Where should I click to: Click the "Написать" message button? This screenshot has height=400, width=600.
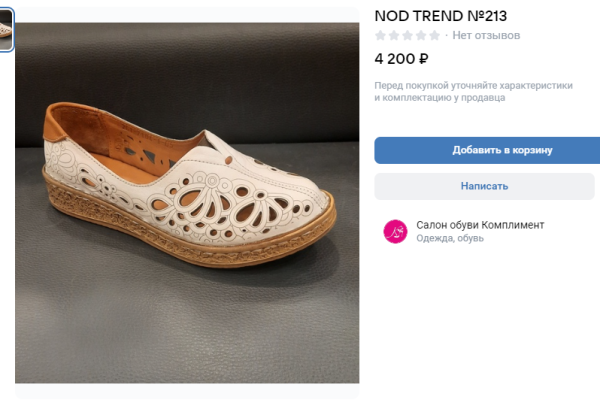click(x=486, y=186)
